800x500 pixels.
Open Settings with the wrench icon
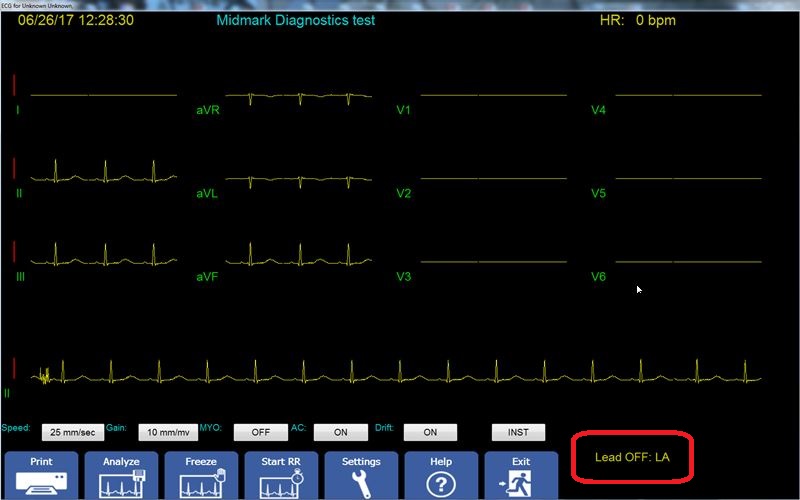click(361, 475)
